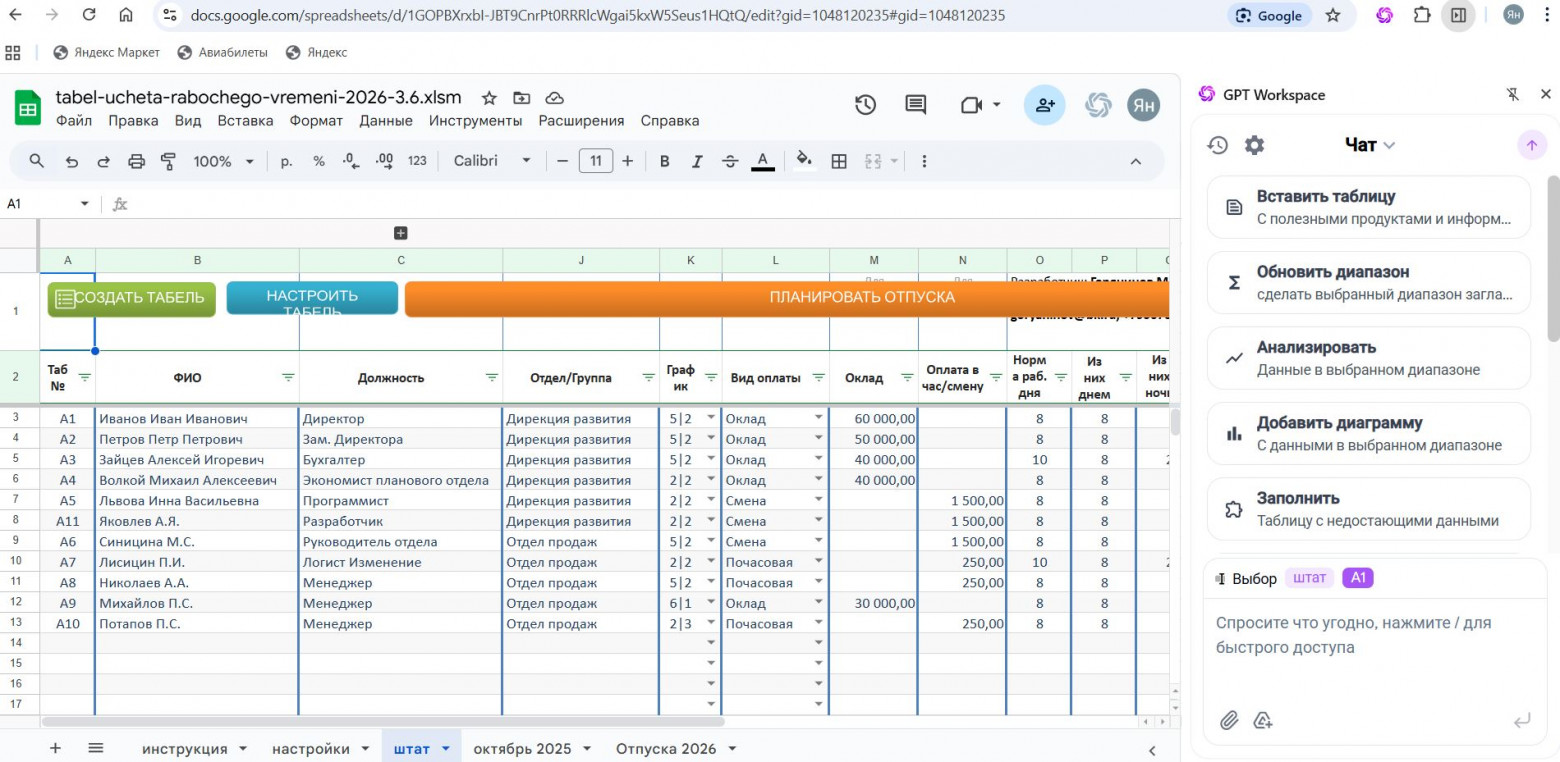Open GPT Workspace settings gear
The width and height of the screenshot is (1560, 762).
point(1254,145)
